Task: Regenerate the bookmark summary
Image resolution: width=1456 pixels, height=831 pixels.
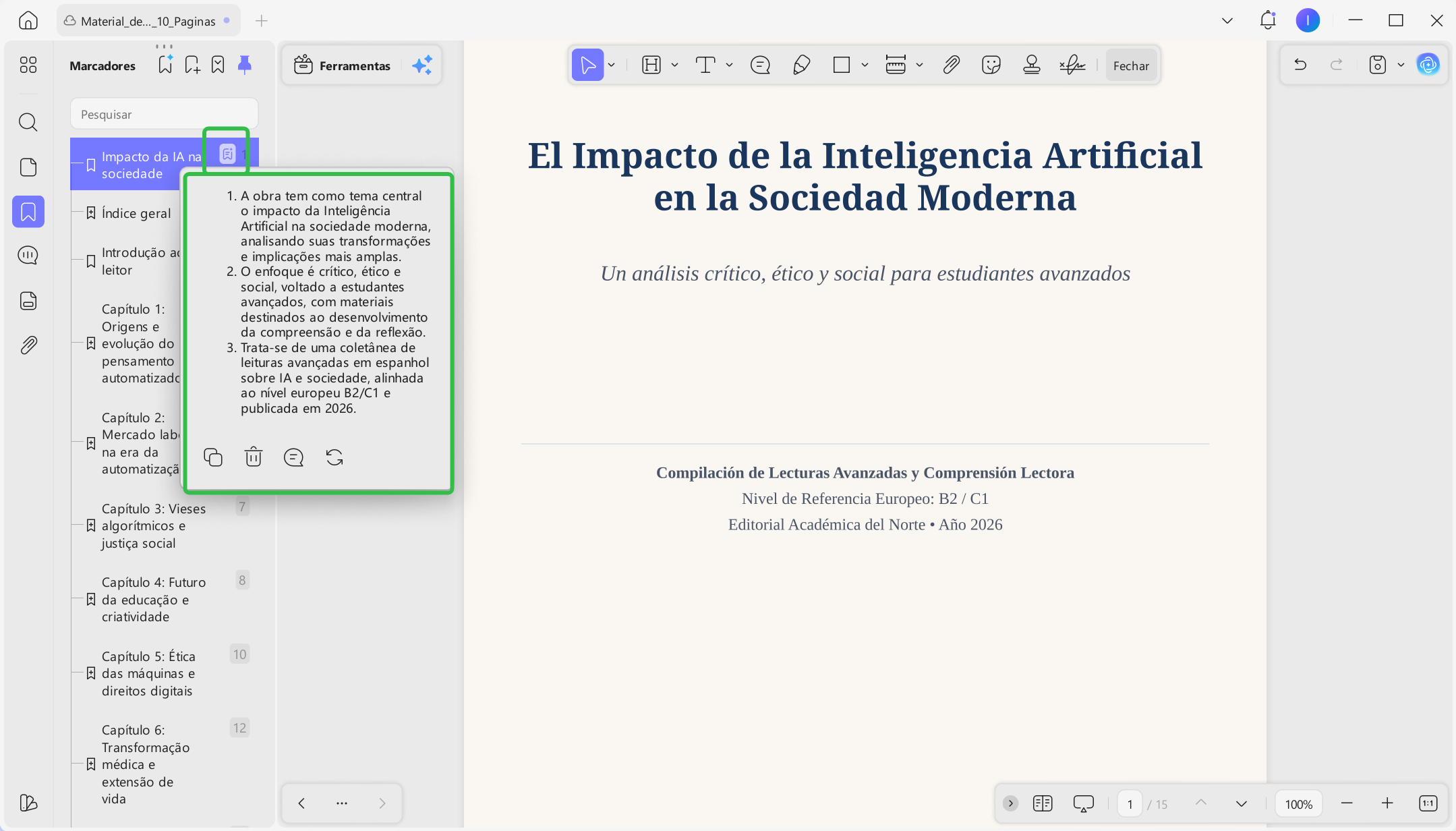Action: 334,457
